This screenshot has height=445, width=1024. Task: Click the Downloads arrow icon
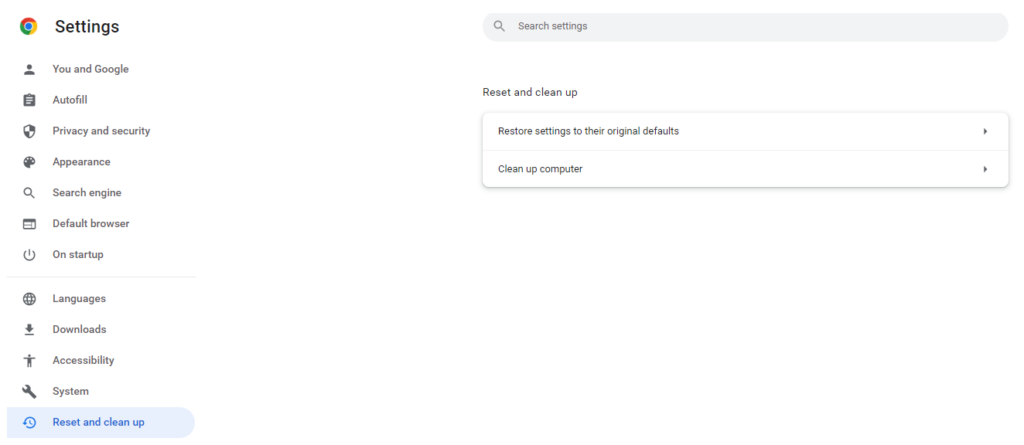click(x=29, y=329)
